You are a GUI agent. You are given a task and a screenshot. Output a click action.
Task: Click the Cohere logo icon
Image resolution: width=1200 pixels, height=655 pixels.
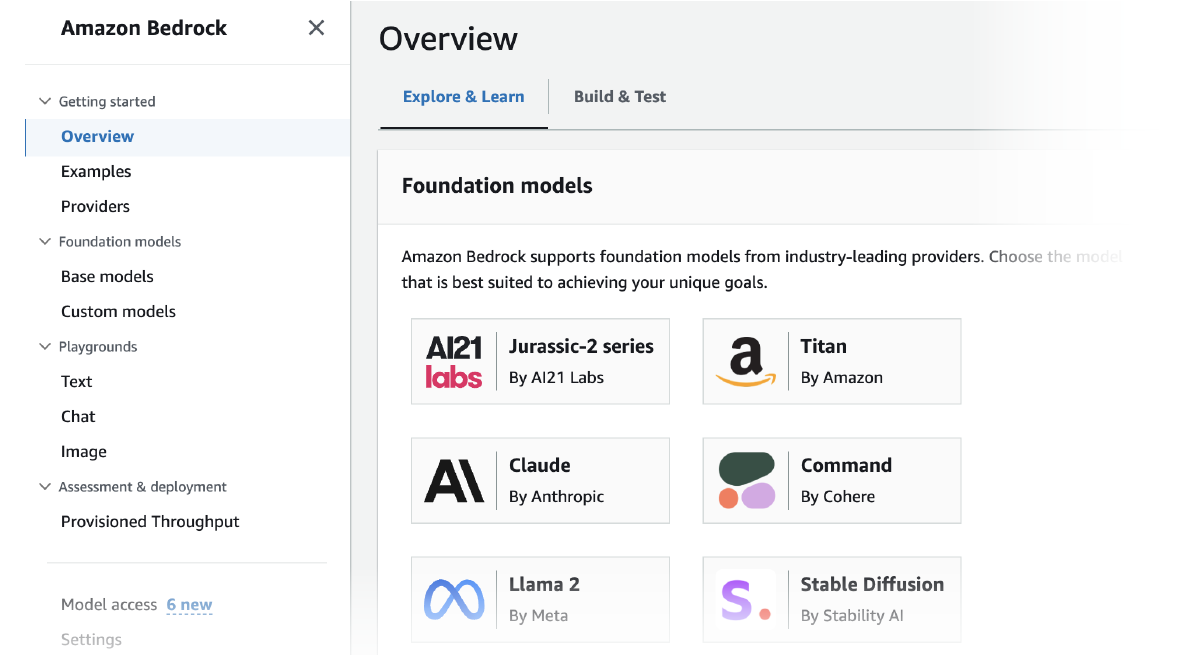747,480
